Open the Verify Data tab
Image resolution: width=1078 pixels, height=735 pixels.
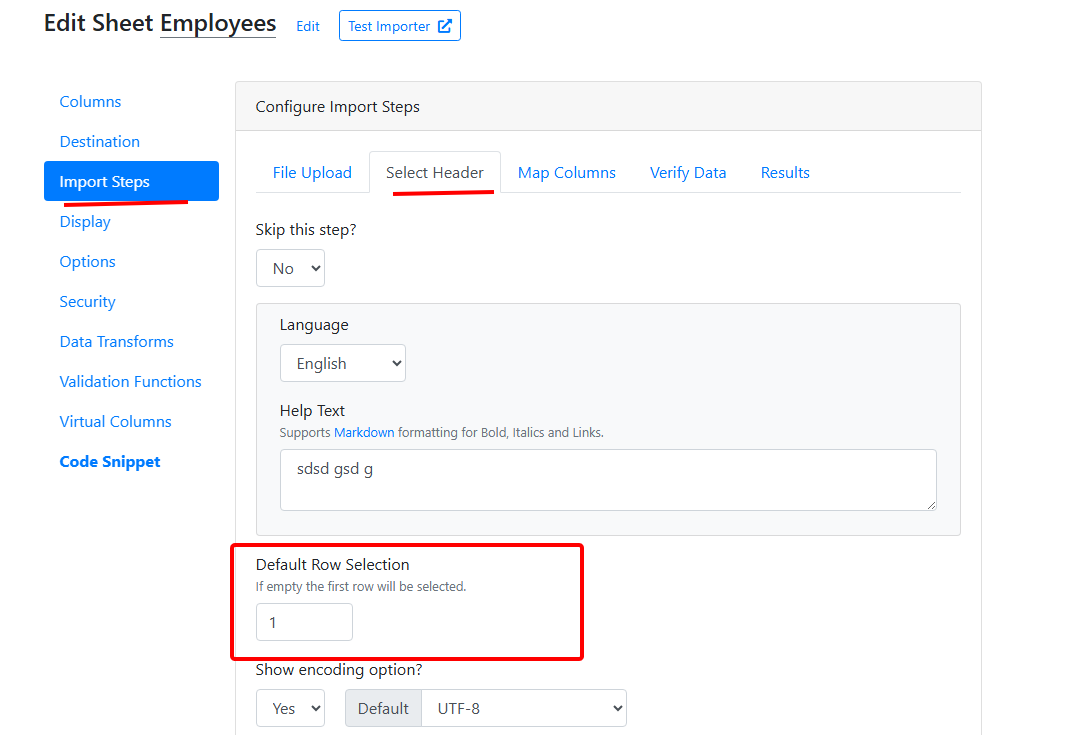point(688,173)
